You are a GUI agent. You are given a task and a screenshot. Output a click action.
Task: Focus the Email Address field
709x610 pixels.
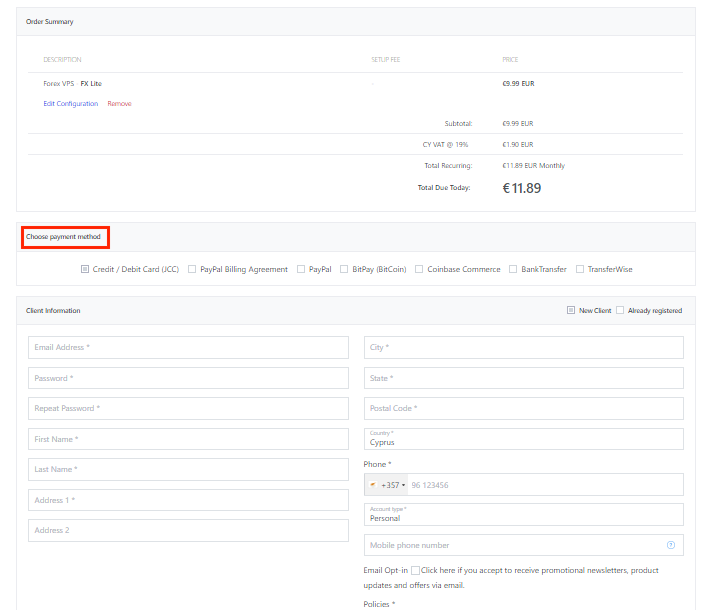(188, 347)
